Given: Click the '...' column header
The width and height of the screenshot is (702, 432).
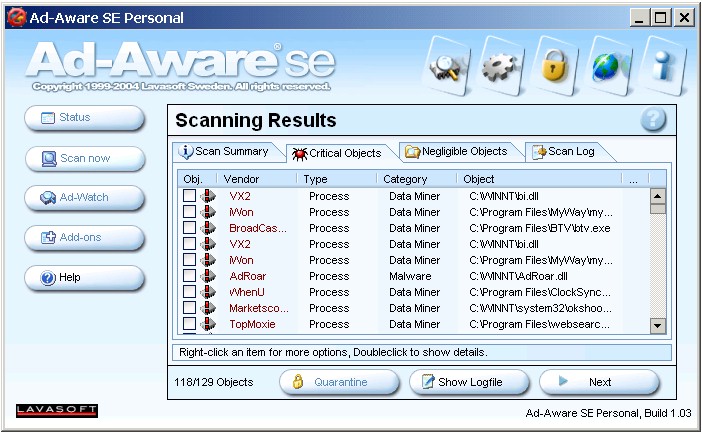Looking at the screenshot, I should click(x=635, y=179).
